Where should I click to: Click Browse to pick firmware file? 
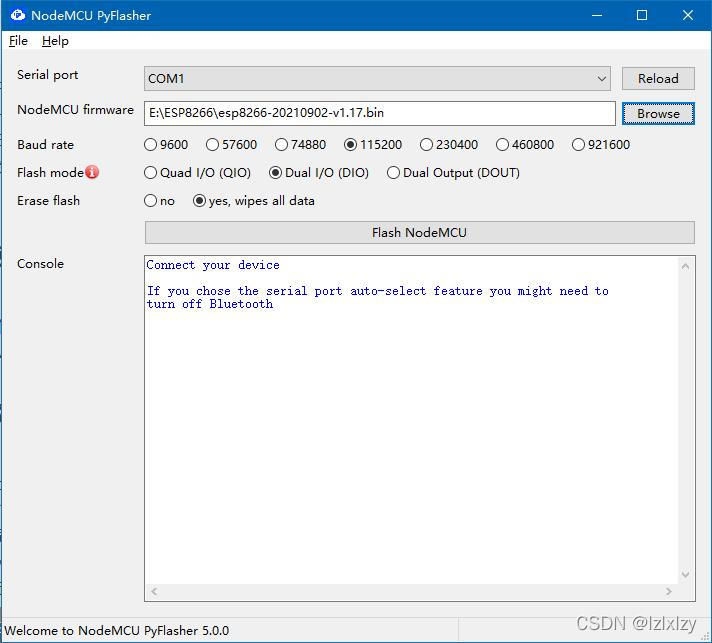pos(658,114)
